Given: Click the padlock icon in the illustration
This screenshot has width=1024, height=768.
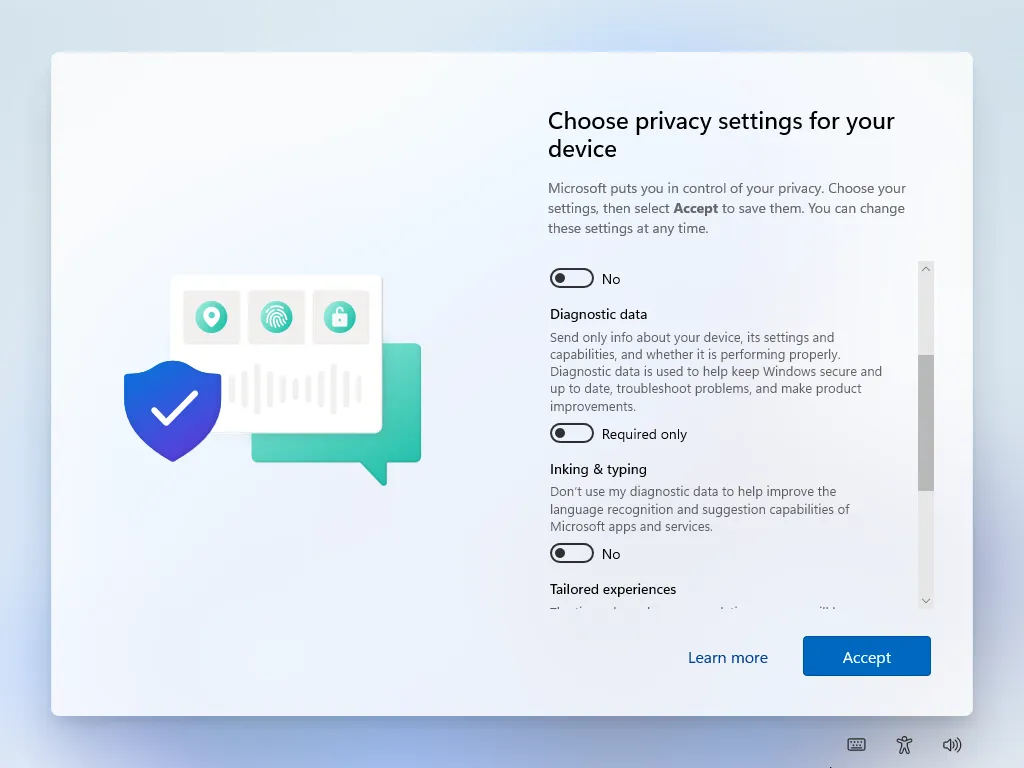Looking at the screenshot, I should point(340,317).
